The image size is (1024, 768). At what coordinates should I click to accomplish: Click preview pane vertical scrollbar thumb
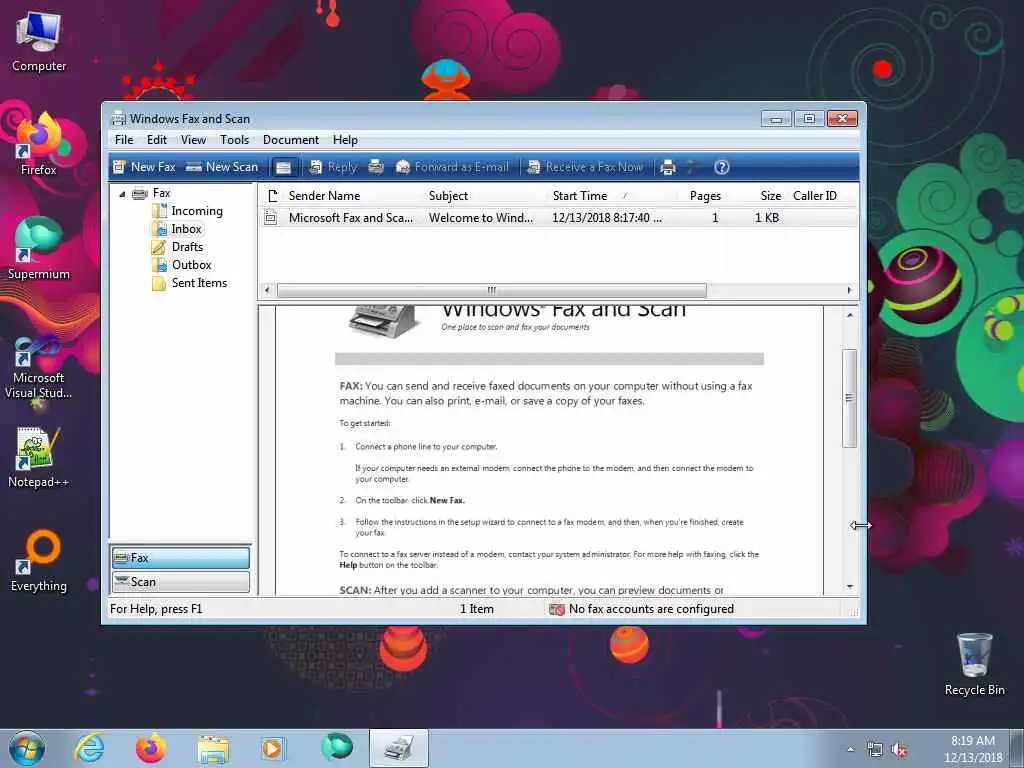tap(849, 398)
